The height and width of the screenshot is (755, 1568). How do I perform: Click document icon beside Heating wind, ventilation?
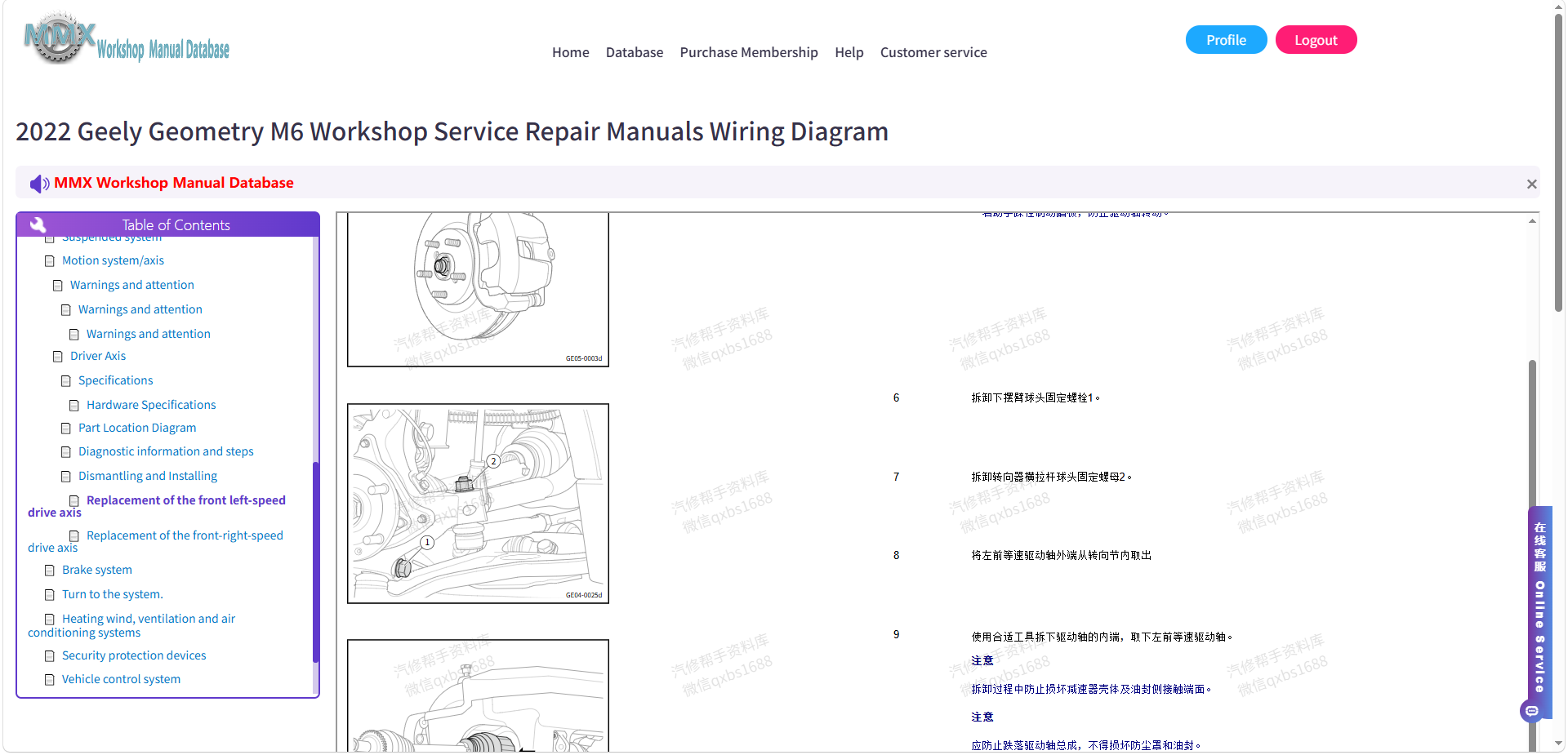(x=50, y=620)
